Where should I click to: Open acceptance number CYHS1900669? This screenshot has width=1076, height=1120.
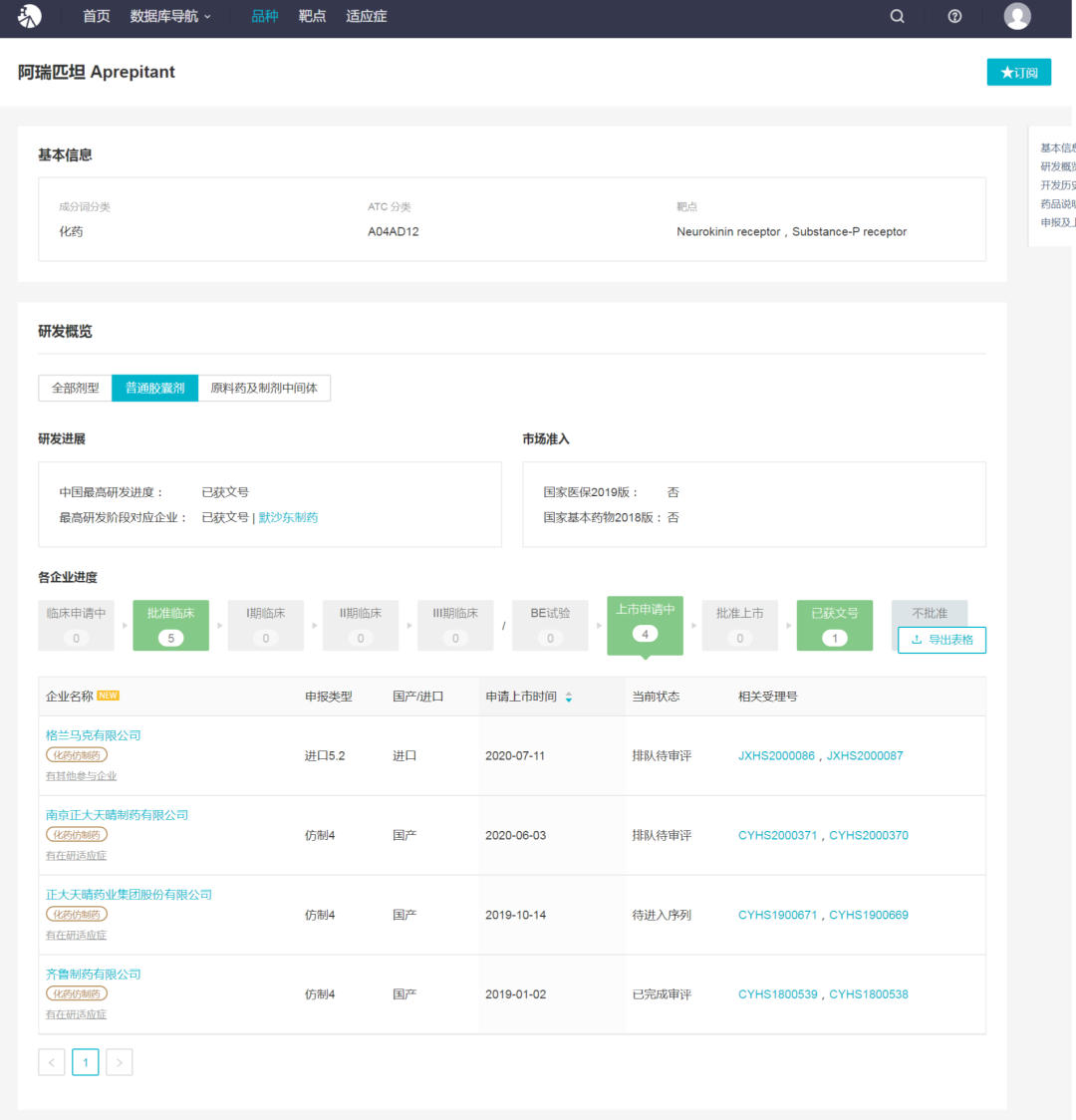tap(869, 915)
